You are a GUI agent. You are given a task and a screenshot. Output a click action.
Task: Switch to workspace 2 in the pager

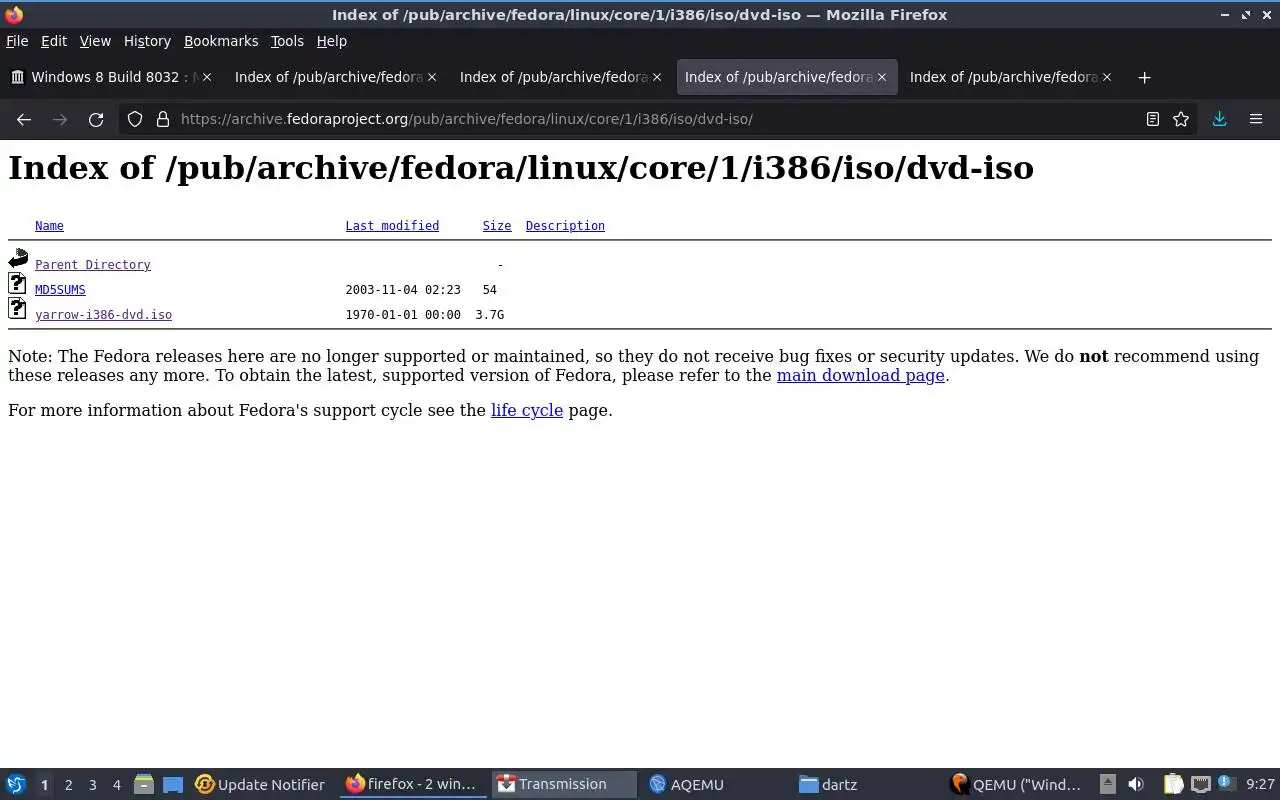[68, 785]
